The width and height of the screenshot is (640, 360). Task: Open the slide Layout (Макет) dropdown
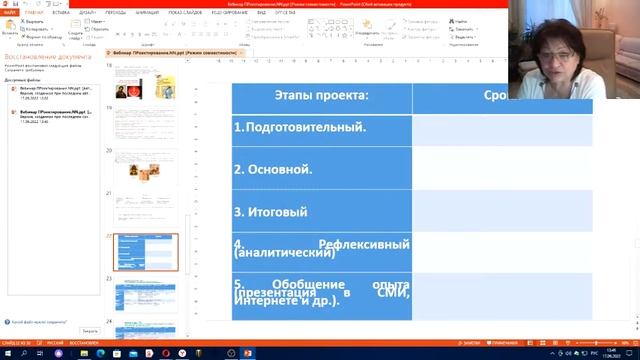coord(96,21)
